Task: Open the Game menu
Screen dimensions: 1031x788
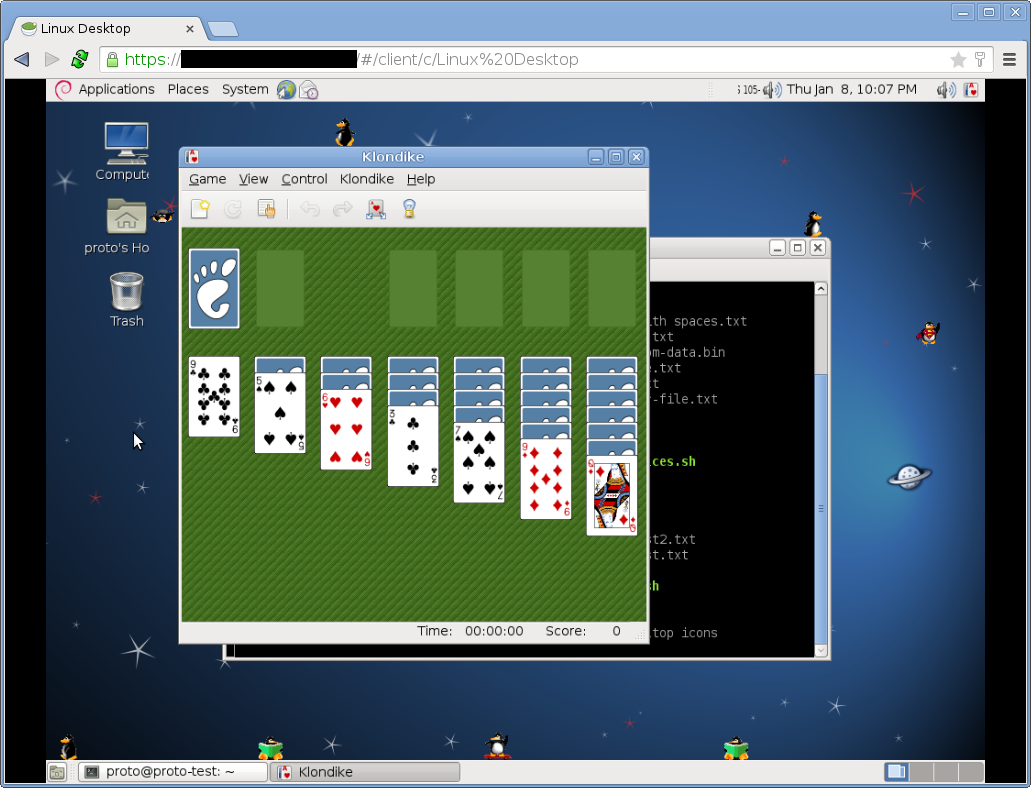Action: coord(207,179)
